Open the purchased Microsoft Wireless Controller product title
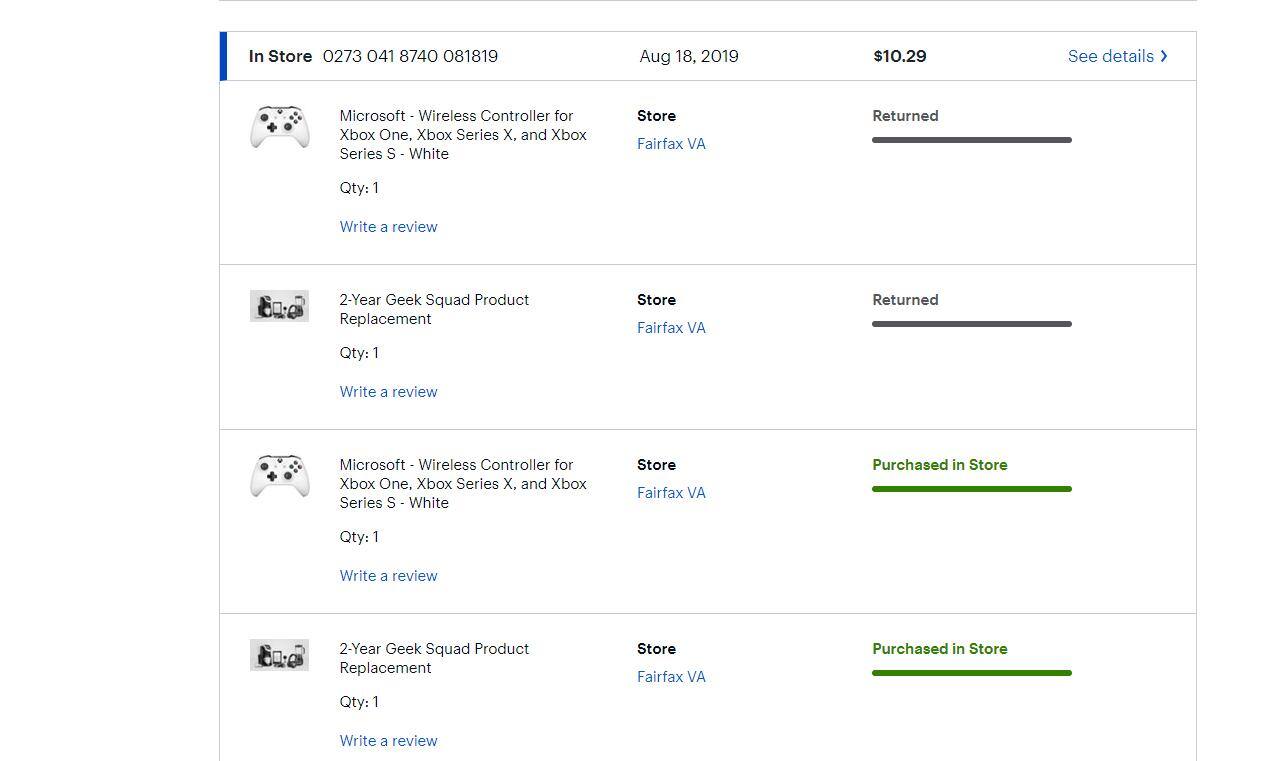 (x=462, y=484)
